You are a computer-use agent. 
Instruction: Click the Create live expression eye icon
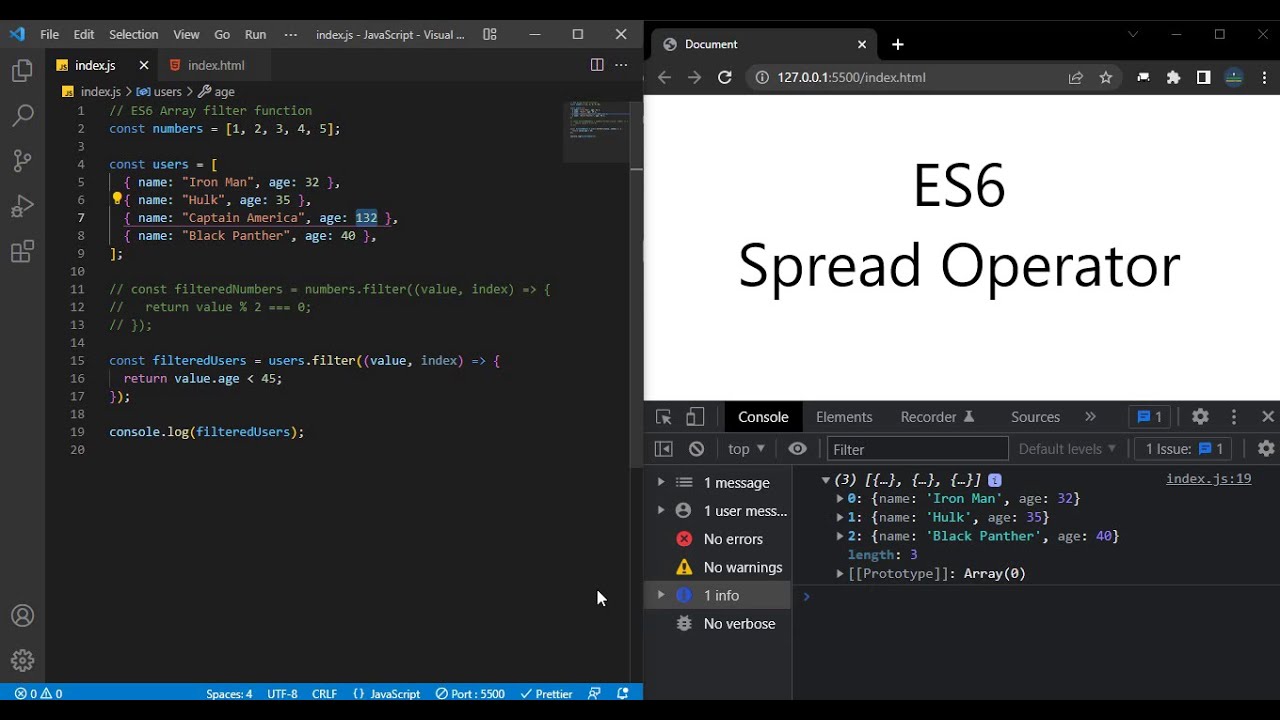[797, 449]
